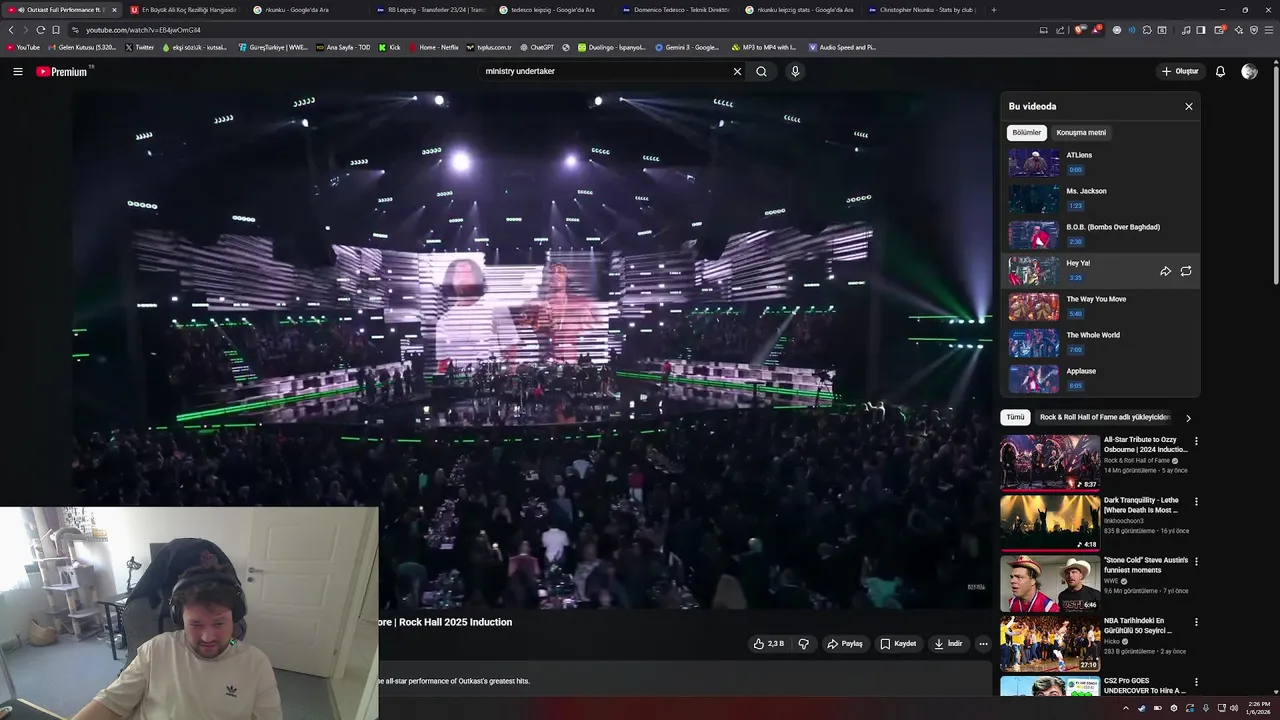Open the Home - Netflix bookmark

click(434, 47)
